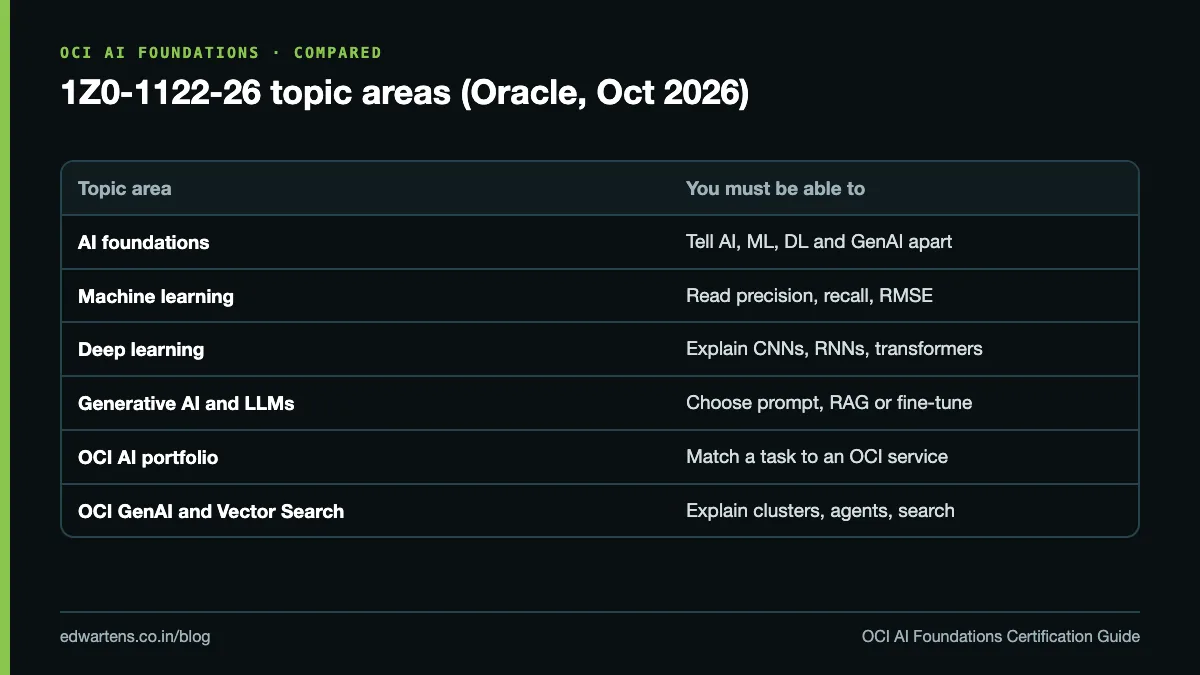The height and width of the screenshot is (675, 1200).
Task: Click 'Choose prompt, RAG or fine-tune' cell
Action: tap(829, 404)
